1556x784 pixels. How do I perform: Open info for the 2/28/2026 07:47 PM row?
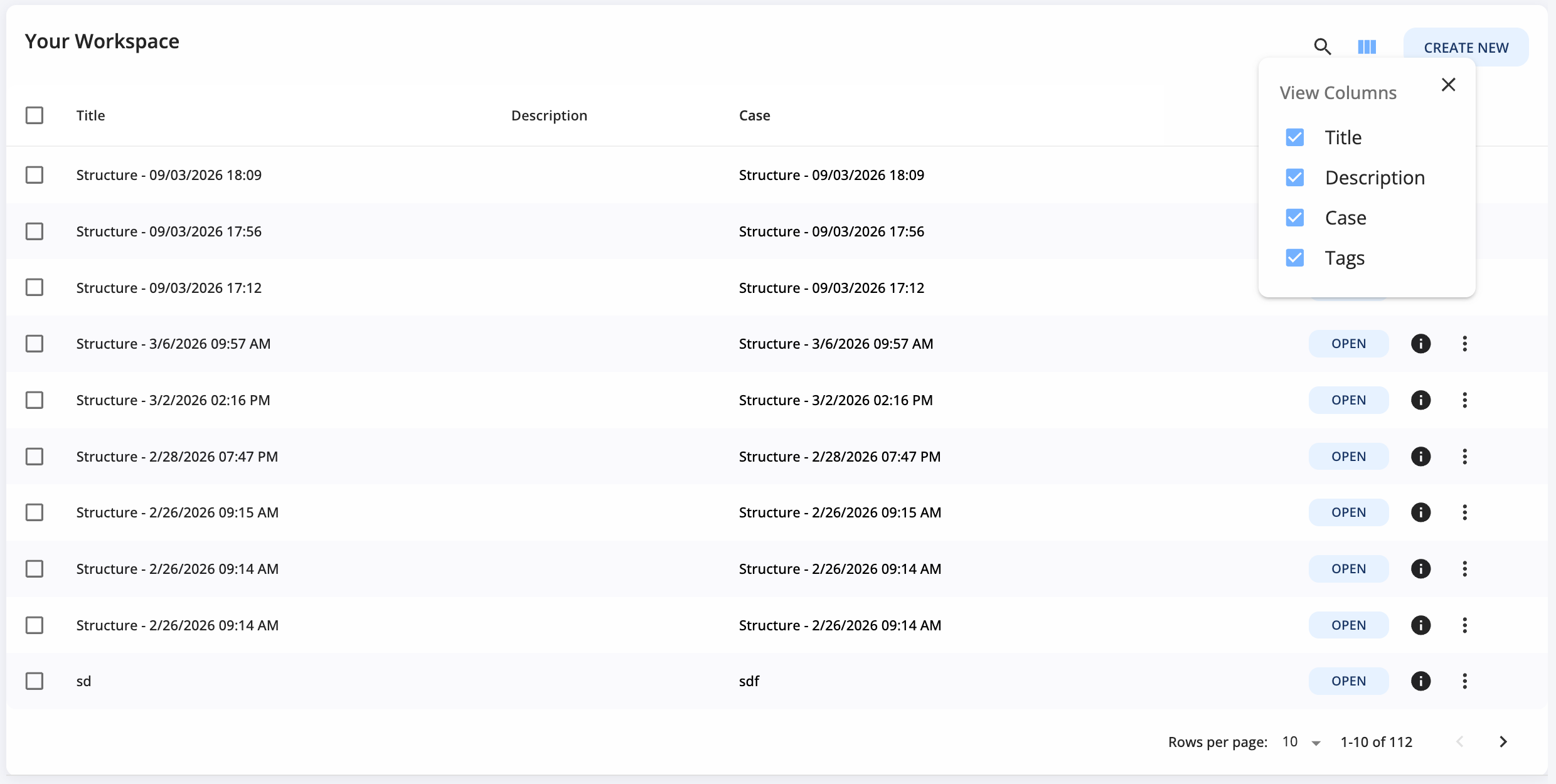1420,457
